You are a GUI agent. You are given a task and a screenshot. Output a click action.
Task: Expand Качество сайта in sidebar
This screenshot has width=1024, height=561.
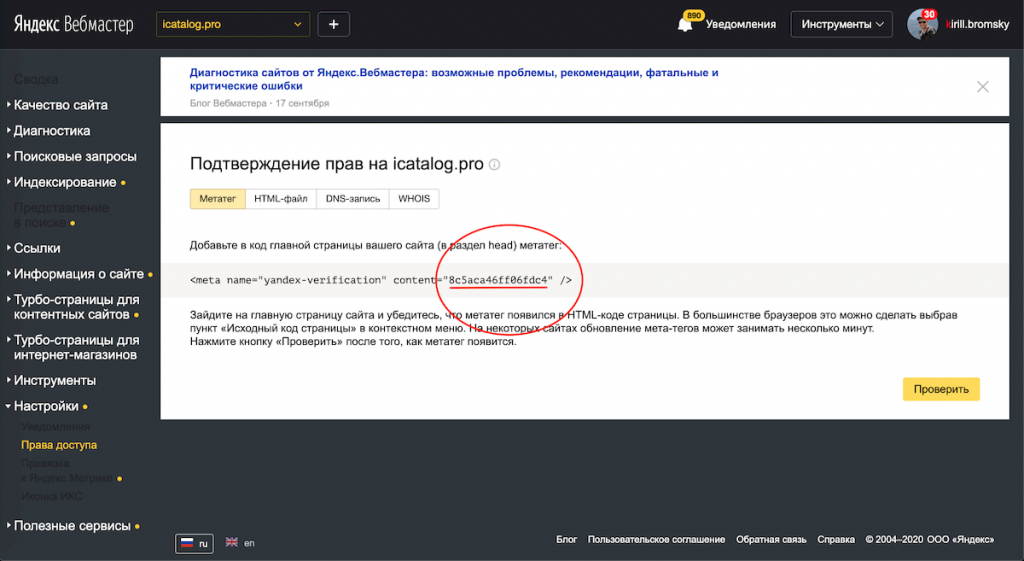[x=60, y=105]
